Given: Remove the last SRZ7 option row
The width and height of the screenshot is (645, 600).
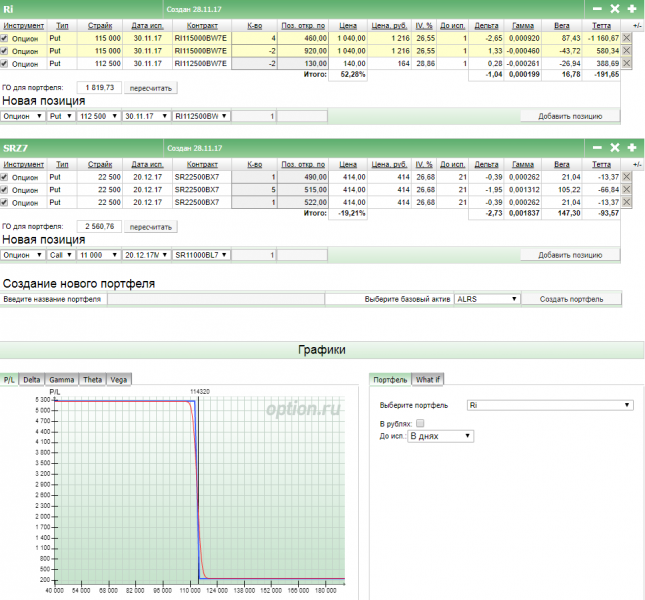Looking at the screenshot, I should pyautogui.click(x=627, y=203).
